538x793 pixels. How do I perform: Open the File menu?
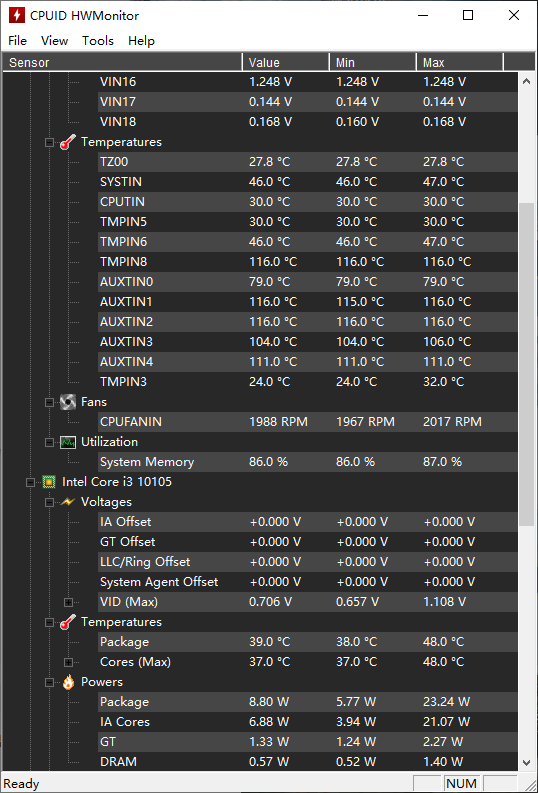click(18, 41)
